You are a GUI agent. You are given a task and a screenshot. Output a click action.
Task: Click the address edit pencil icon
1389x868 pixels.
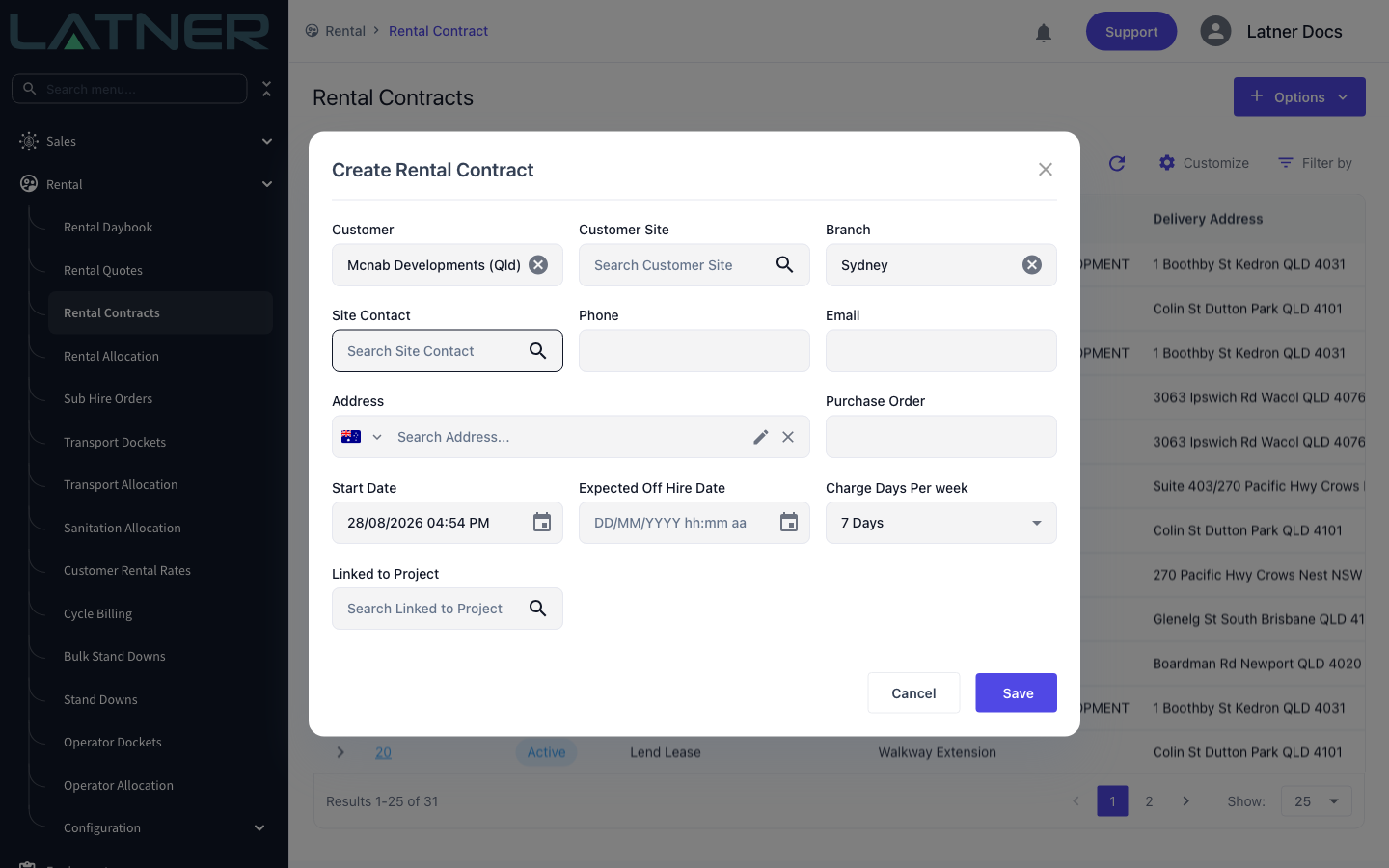tap(761, 437)
